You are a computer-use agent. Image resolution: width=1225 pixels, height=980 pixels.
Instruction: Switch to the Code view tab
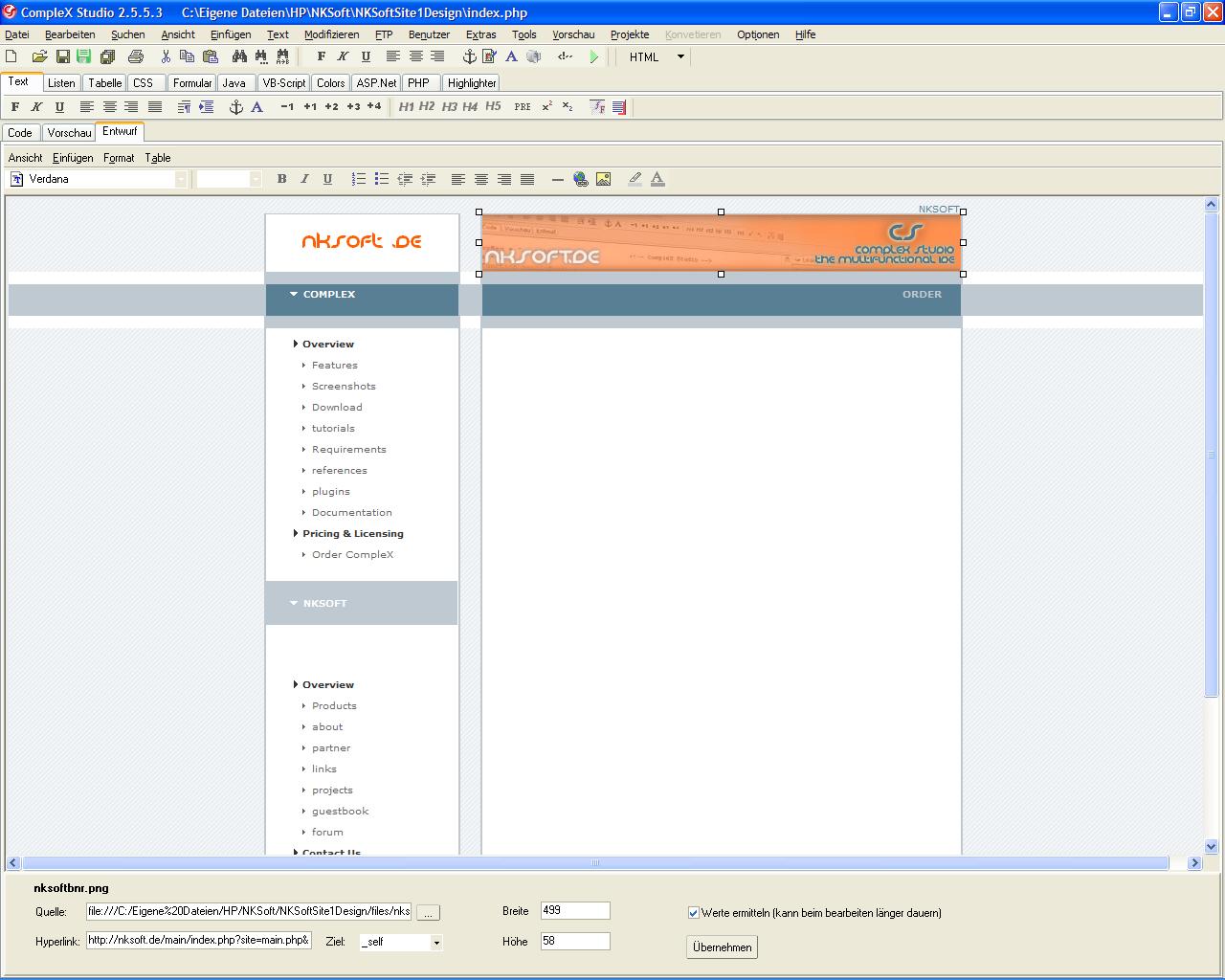(x=20, y=133)
